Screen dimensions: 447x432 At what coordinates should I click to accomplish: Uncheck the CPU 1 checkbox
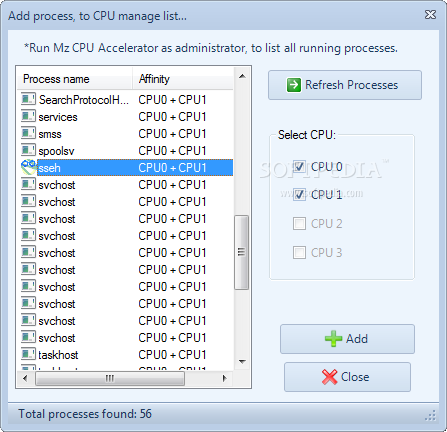[x=299, y=195]
